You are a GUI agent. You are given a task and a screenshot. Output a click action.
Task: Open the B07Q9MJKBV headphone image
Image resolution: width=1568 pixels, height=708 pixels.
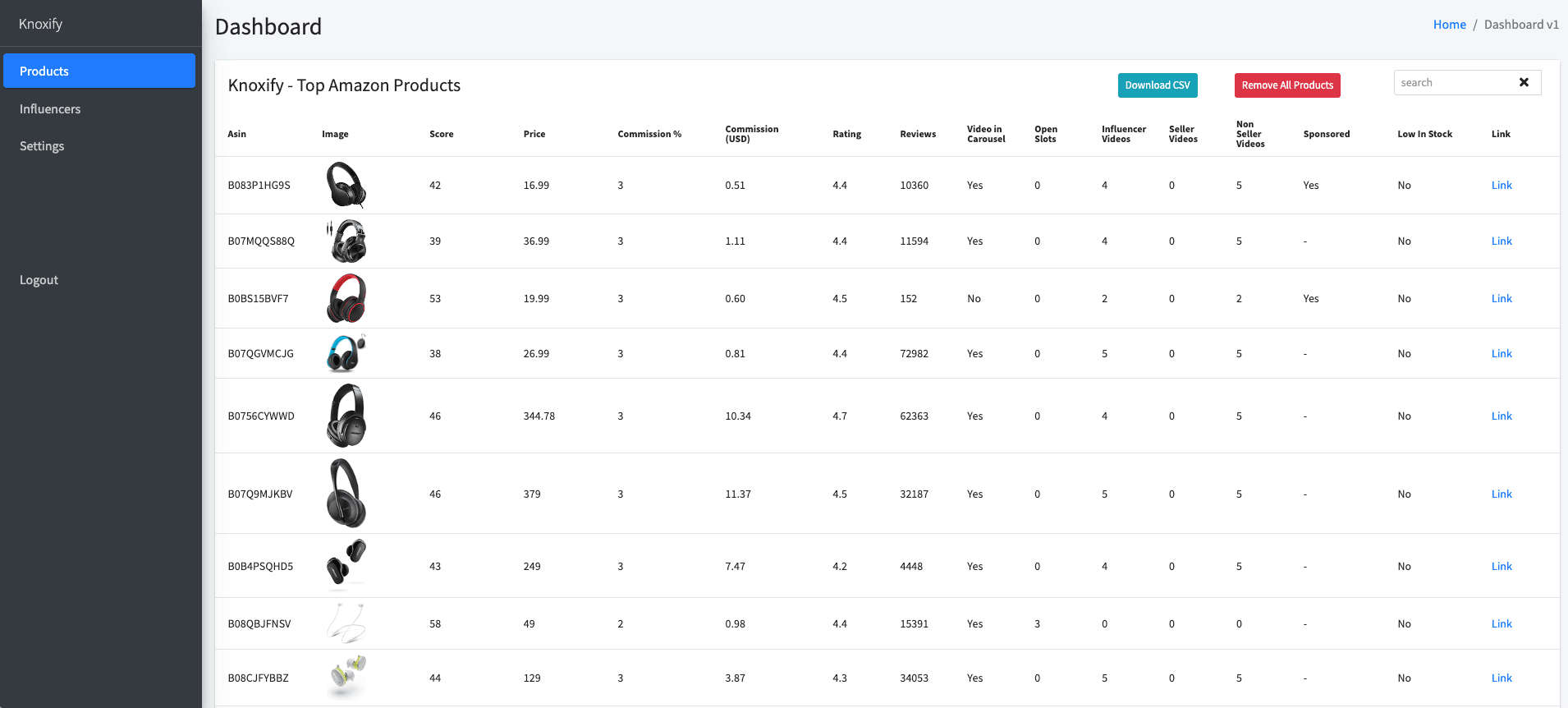click(346, 494)
